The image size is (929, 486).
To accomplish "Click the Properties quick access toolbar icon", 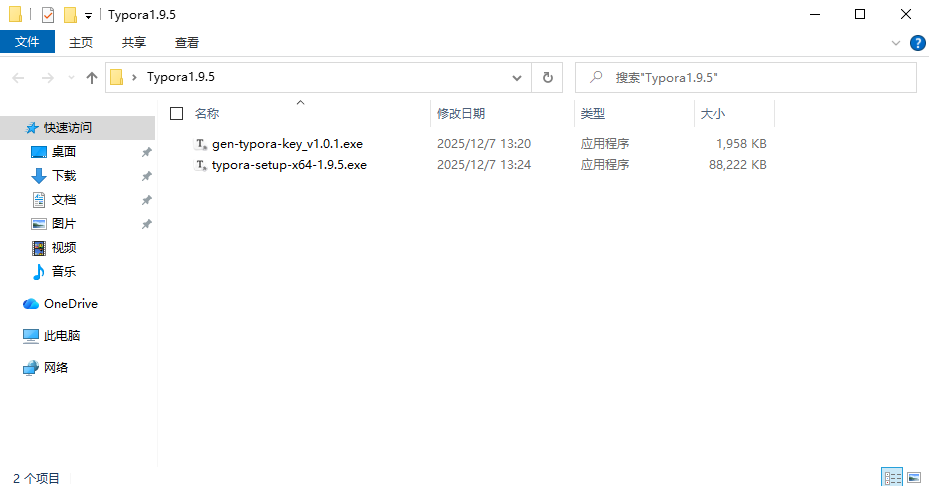I will (x=48, y=15).
